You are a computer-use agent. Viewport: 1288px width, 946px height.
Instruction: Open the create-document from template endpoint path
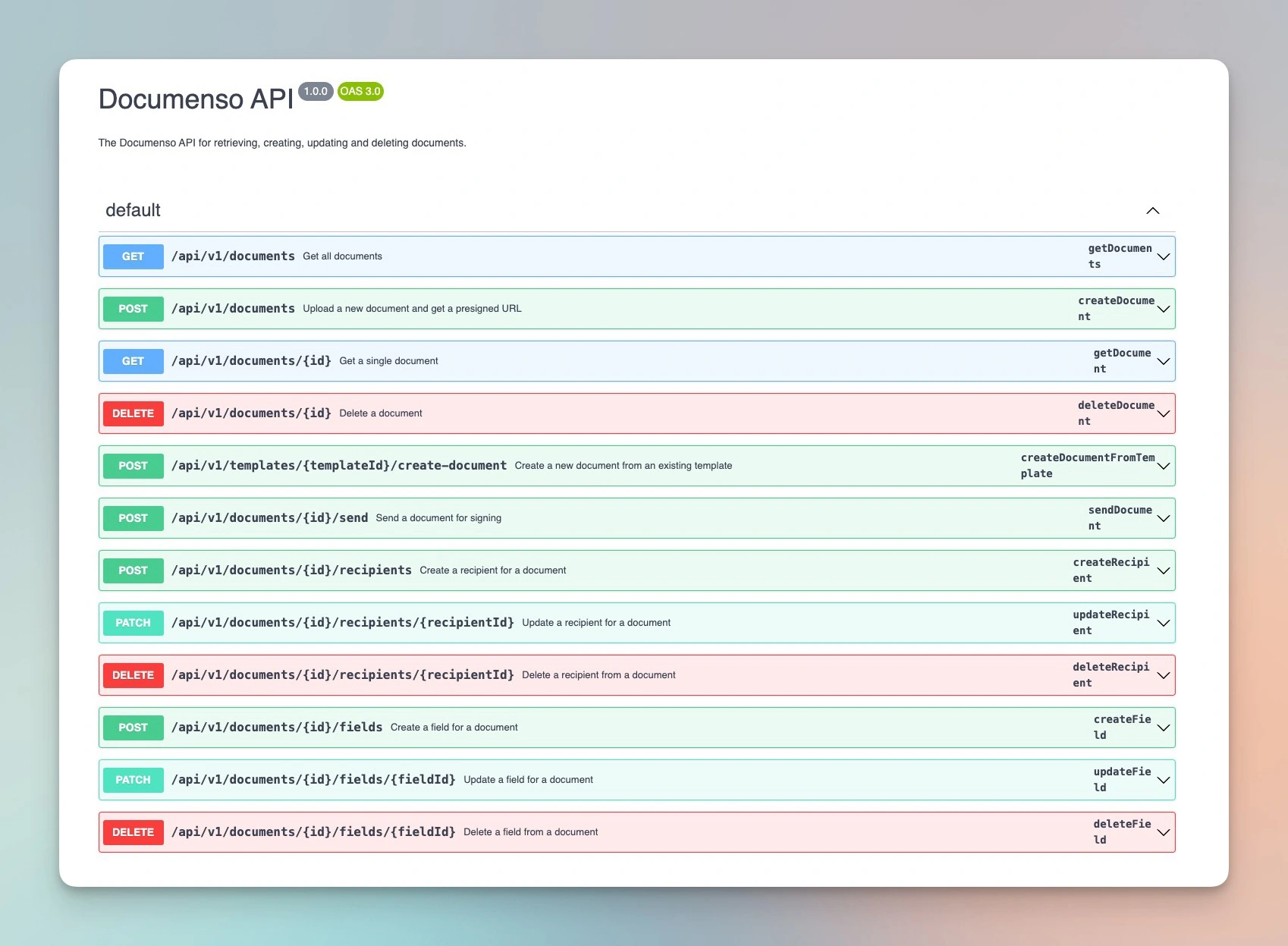(x=338, y=466)
